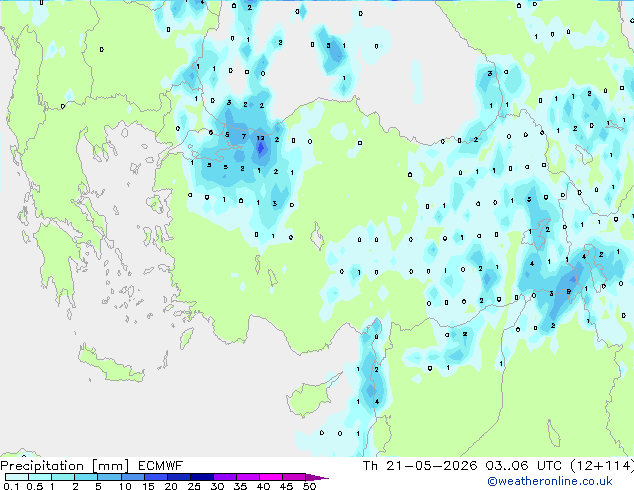Click the 'ECMWF' model label
Image resolution: width=634 pixels, height=490 pixels.
pyautogui.click(x=161, y=466)
